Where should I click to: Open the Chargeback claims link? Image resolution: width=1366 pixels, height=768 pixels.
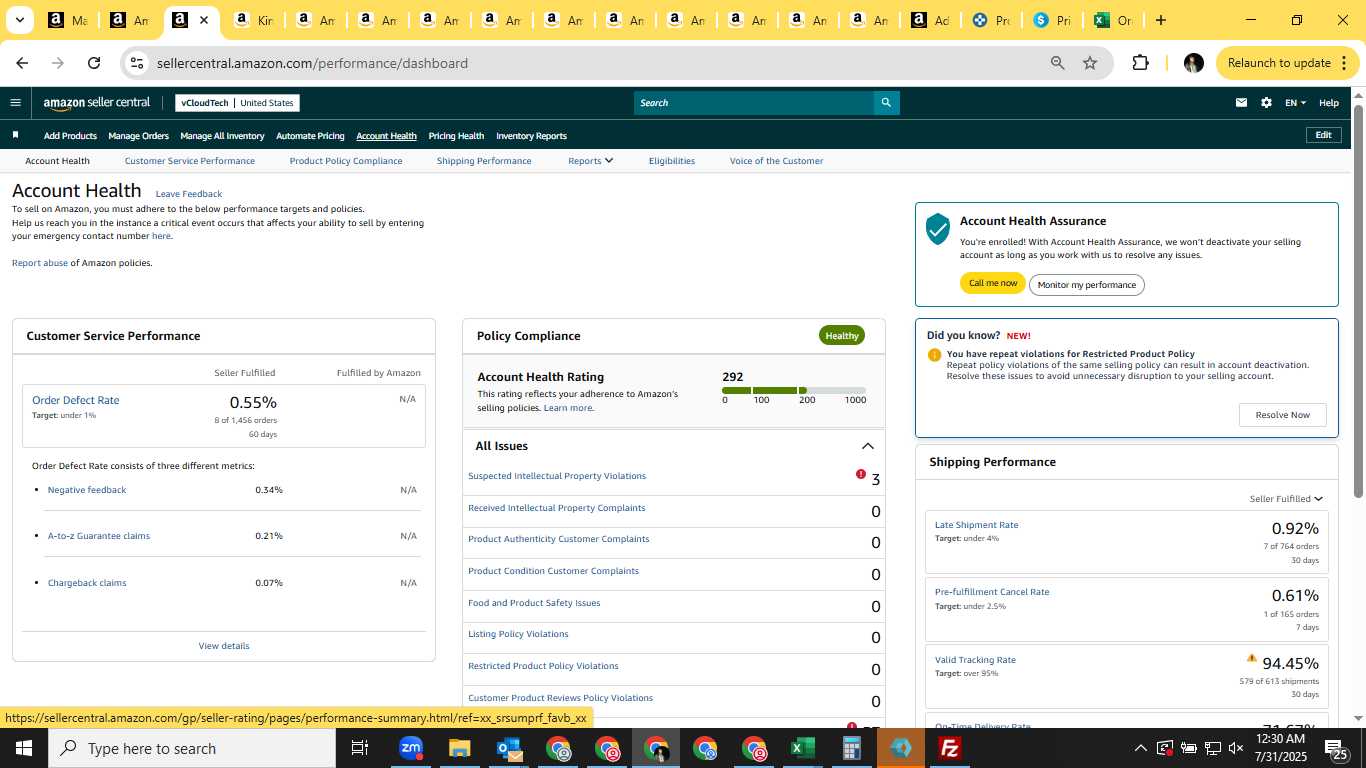(87, 583)
